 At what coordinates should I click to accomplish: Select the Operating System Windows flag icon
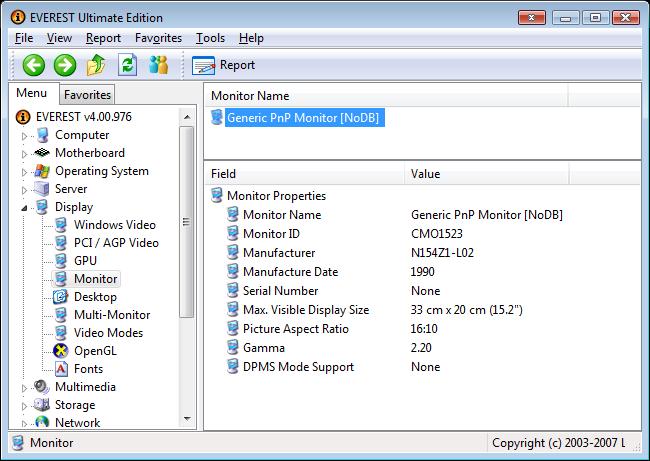(x=42, y=171)
